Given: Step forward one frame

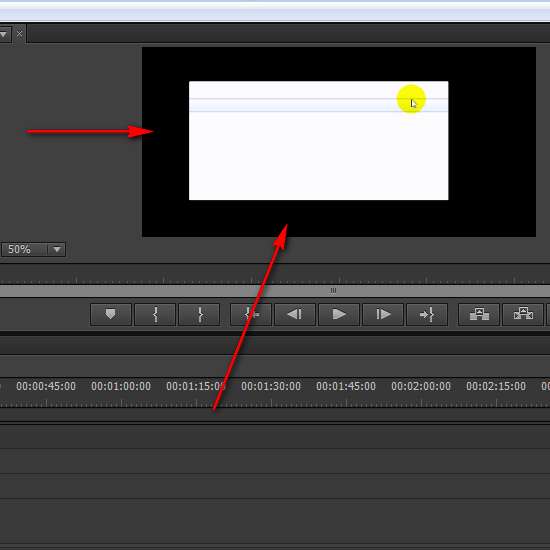Looking at the screenshot, I should click(383, 314).
